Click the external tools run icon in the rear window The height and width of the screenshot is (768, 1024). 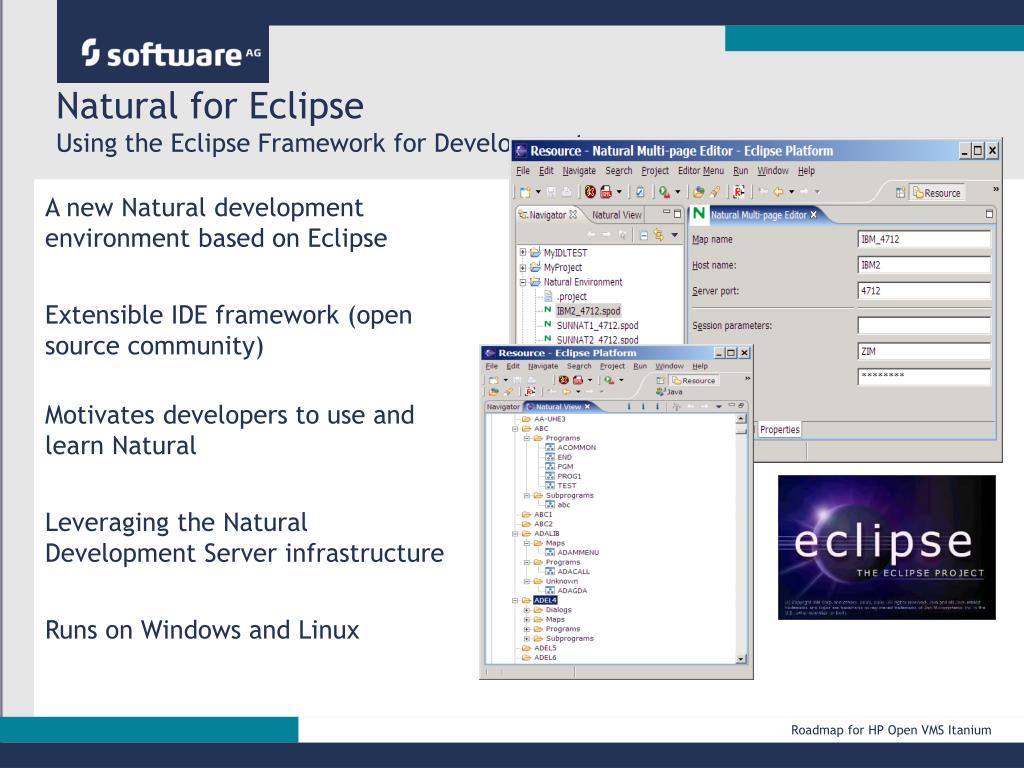pos(663,192)
